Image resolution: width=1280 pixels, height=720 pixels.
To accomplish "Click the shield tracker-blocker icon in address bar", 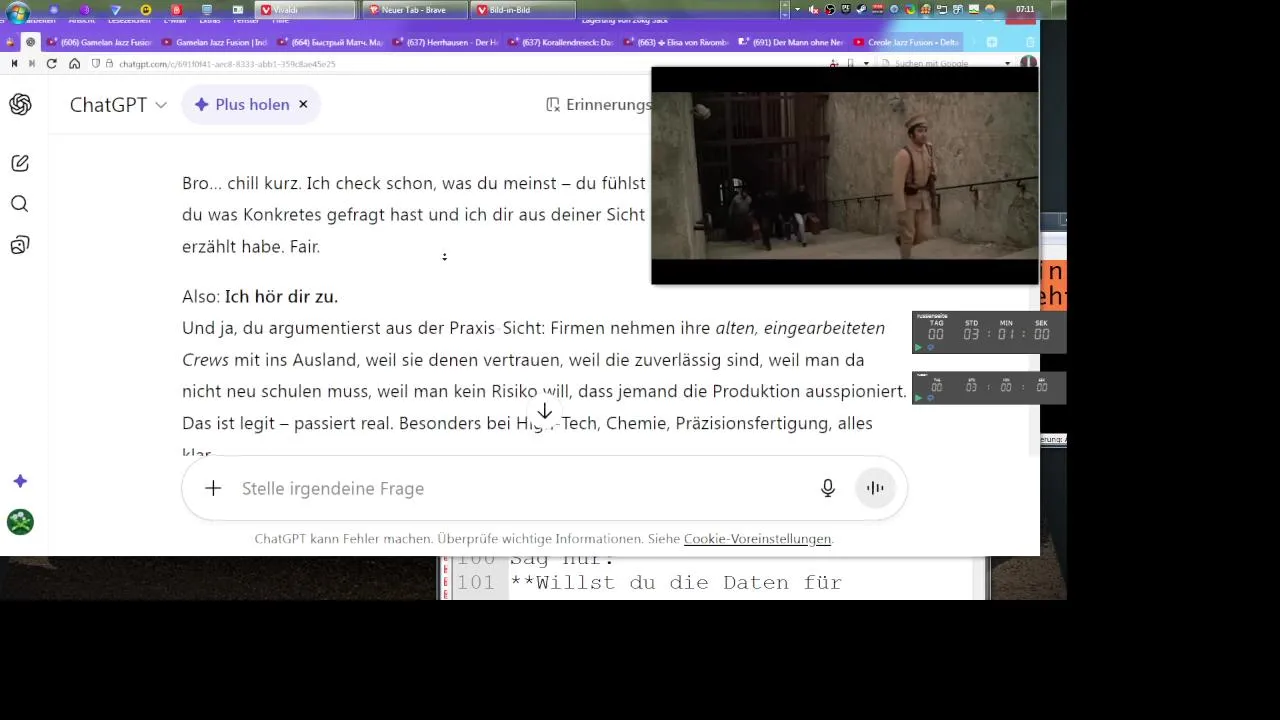I will pyautogui.click(x=96, y=63).
